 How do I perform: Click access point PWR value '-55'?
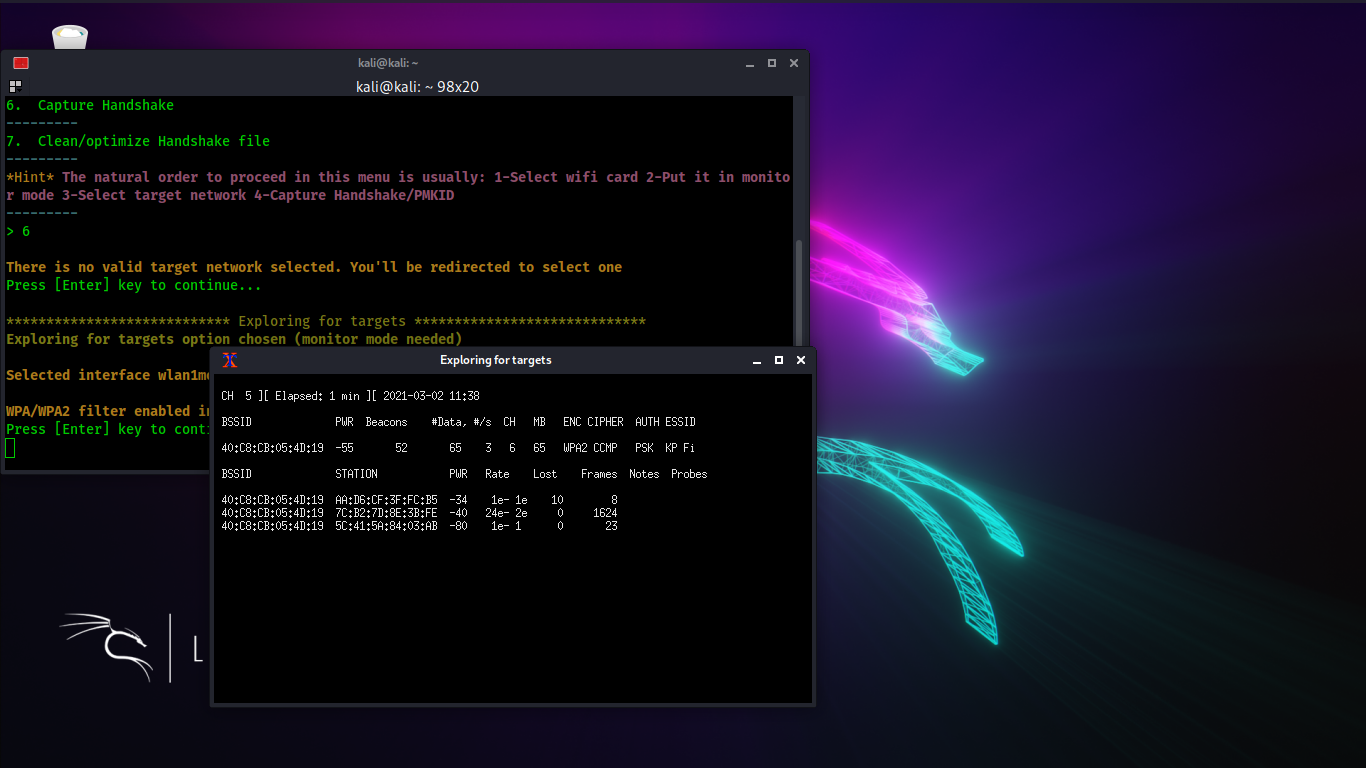[344, 448]
